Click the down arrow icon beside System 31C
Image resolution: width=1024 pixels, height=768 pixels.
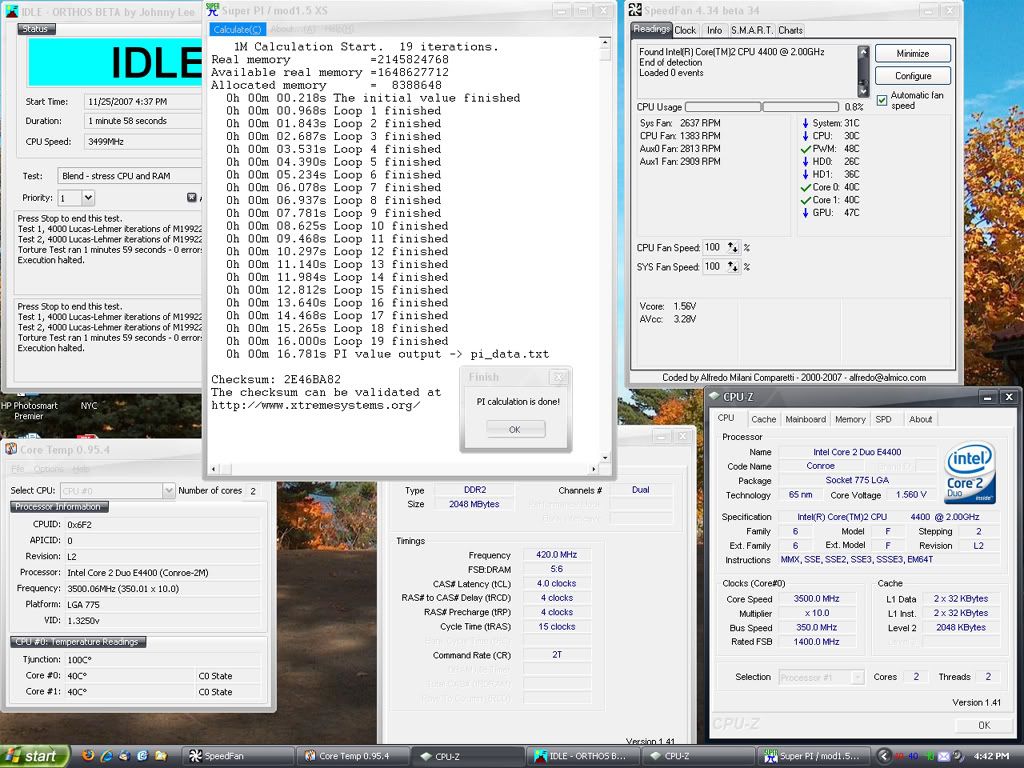pyautogui.click(x=805, y=123)
